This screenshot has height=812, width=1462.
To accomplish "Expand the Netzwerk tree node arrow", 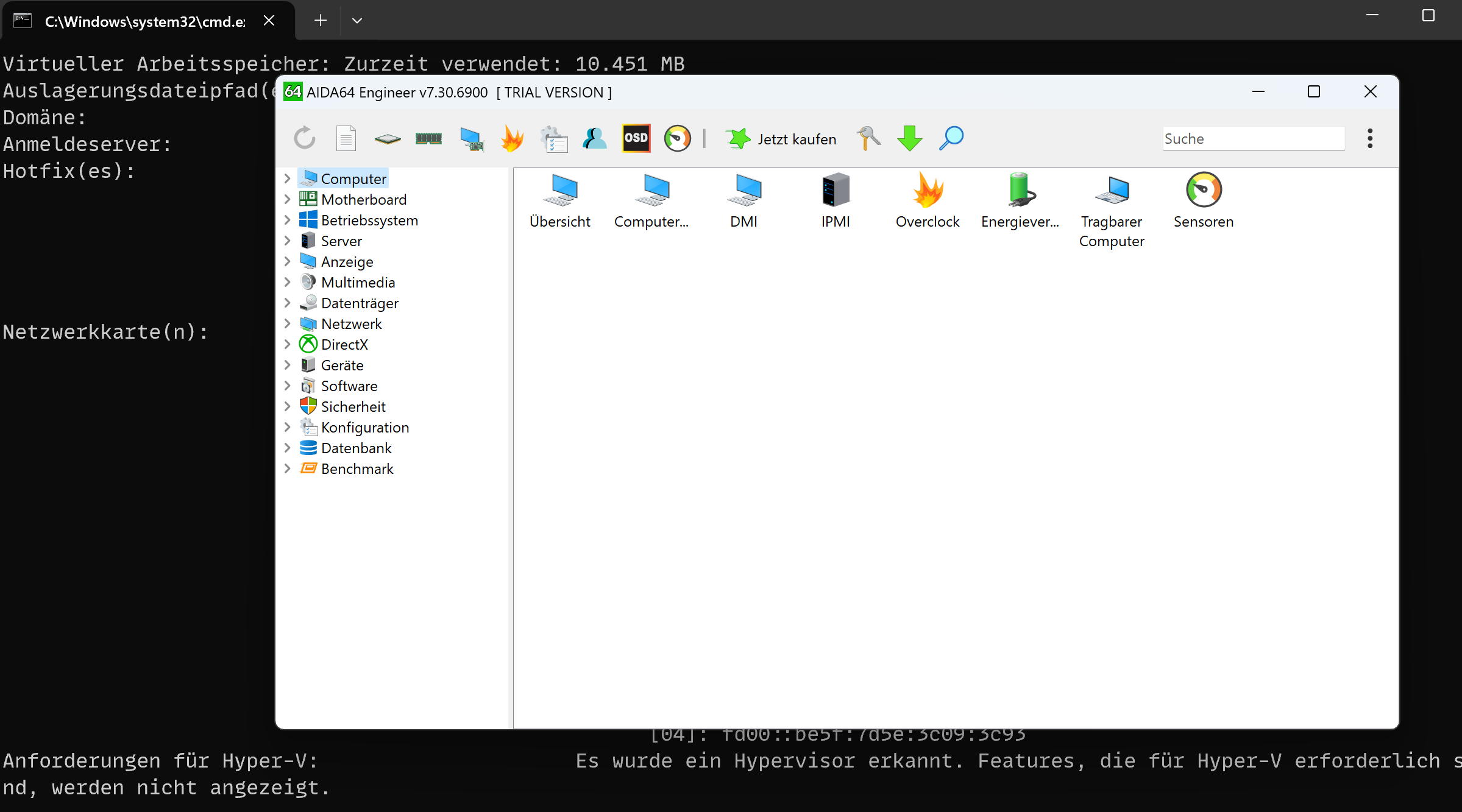I will pyautogui.click(x=287, y=323).
